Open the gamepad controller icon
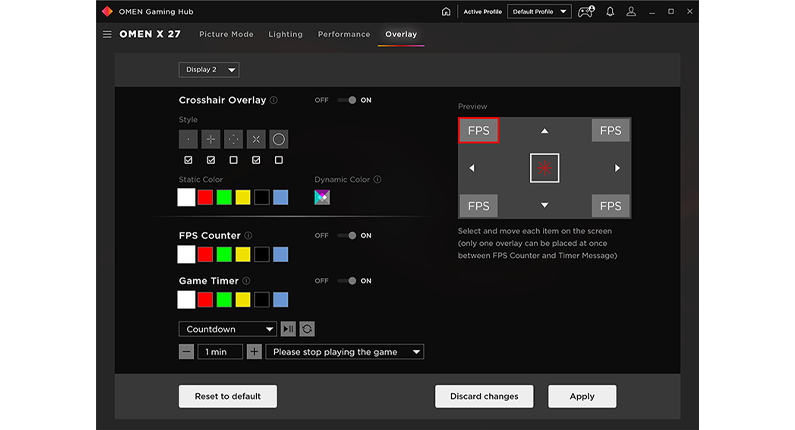Image resolution: width=795 pixels, height=430 pixels. (x=586, y=12)
